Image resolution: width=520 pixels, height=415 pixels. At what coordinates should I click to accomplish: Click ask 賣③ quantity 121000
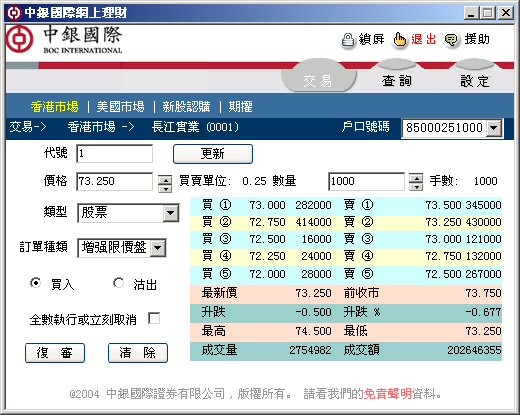click(483, 239)
